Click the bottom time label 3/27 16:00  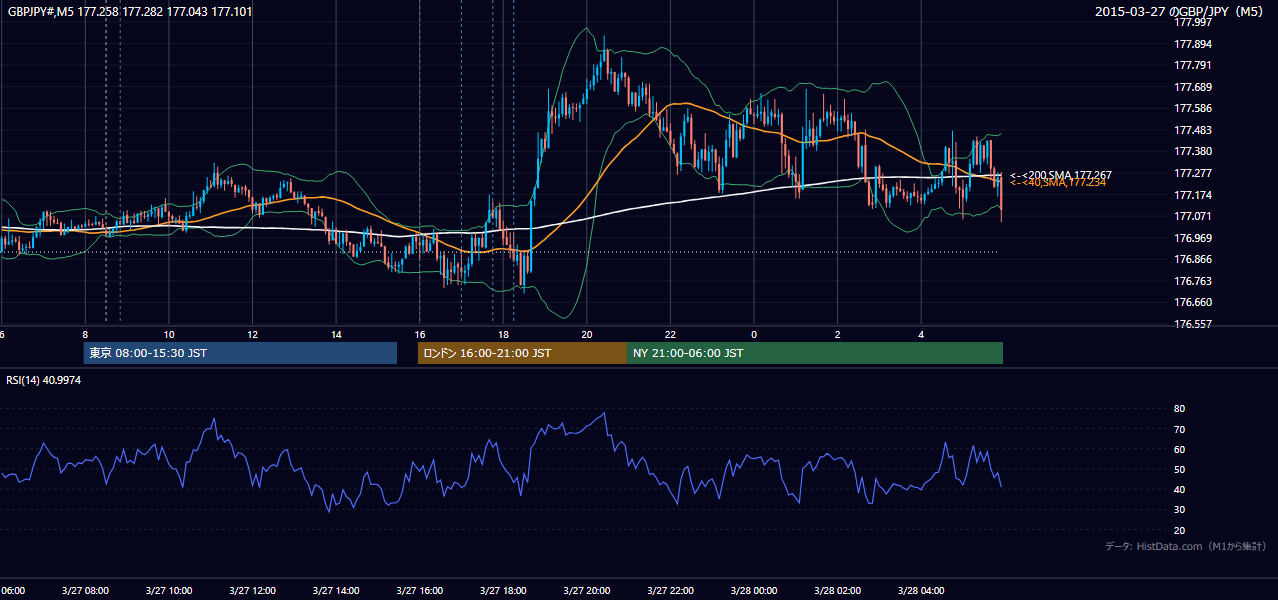pos(419,591)
